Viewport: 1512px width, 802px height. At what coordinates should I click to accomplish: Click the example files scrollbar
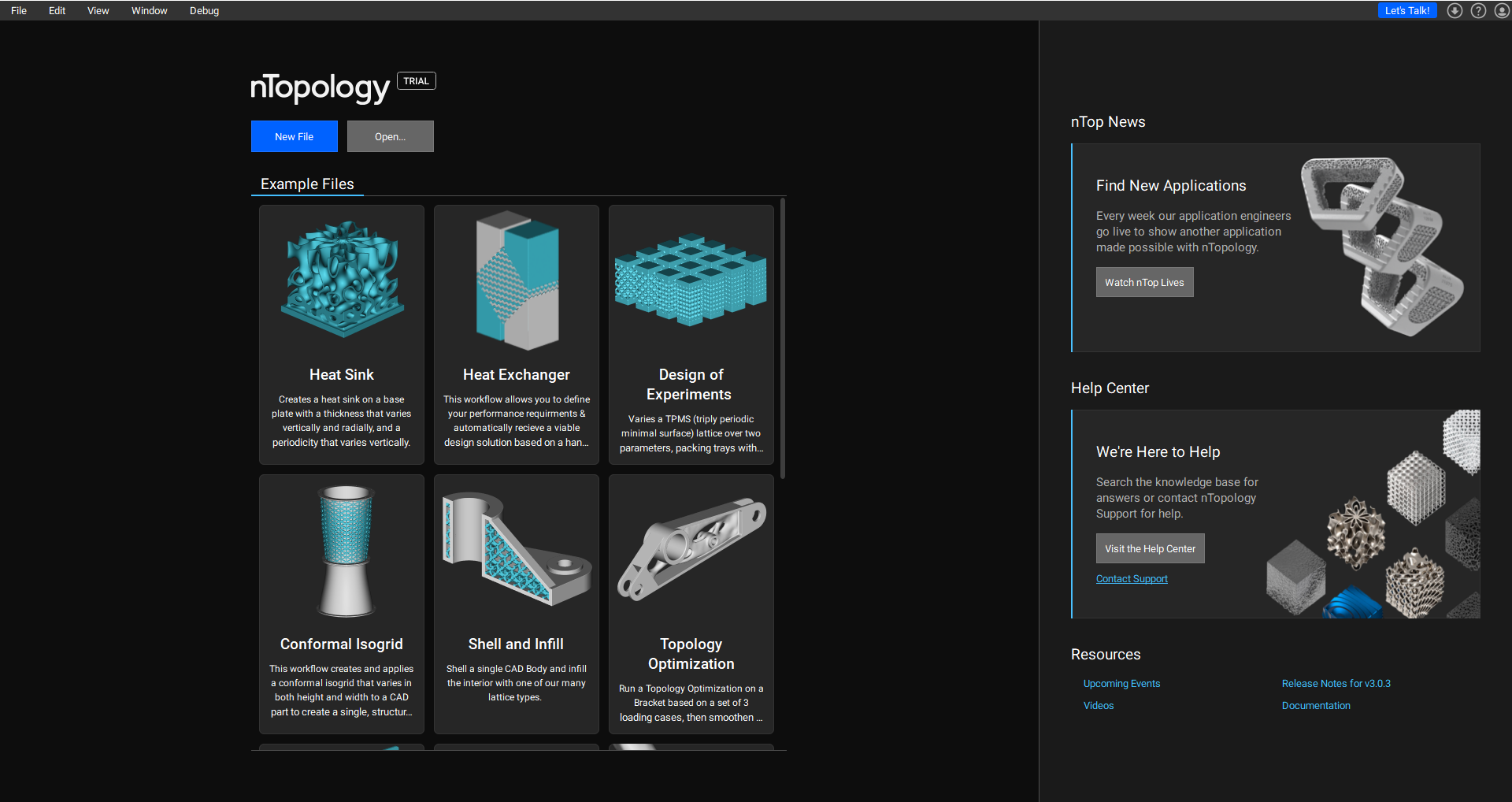point(783,339)
